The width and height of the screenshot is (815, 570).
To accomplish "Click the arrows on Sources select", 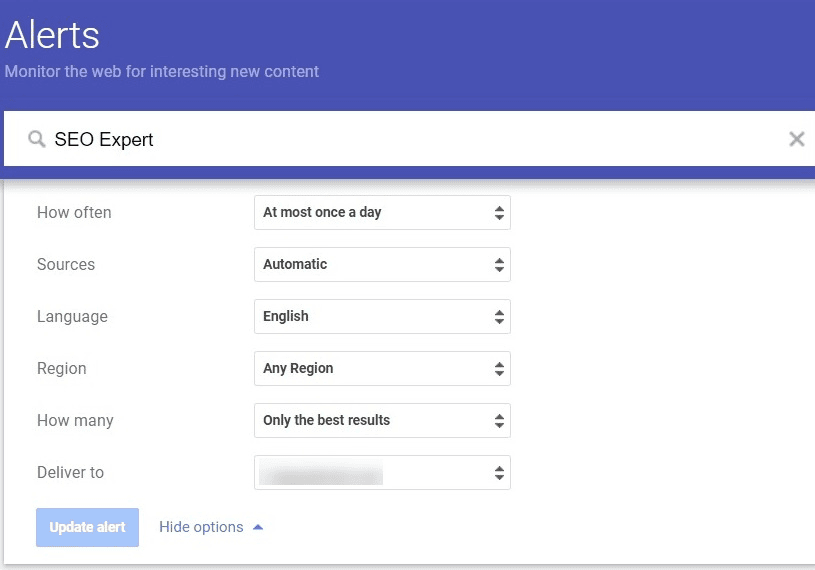I will pos(499,264).
